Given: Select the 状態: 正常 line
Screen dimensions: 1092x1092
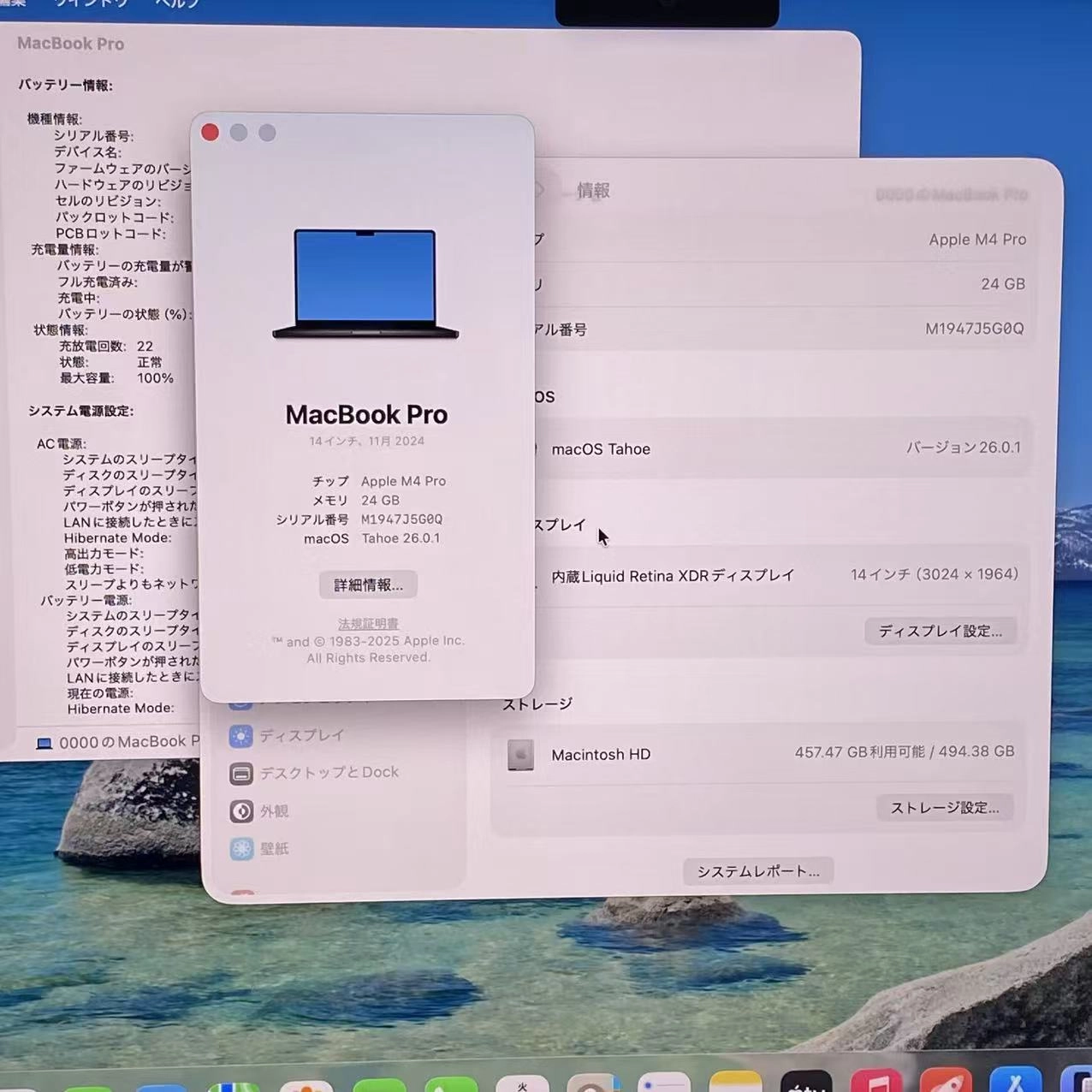Looking at the screenshot, I should [110, 362].
